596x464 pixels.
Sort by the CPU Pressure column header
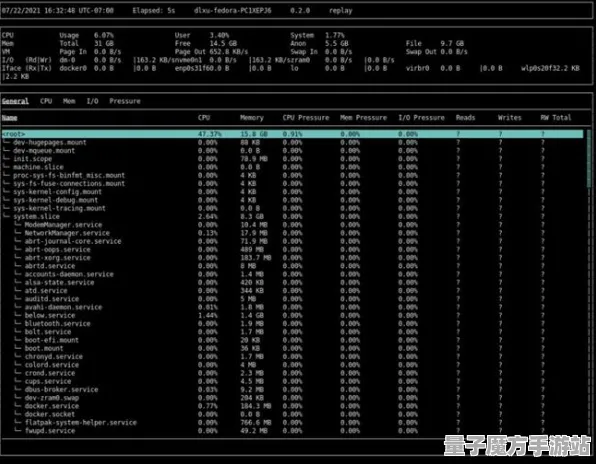click(x=306, y=118)
